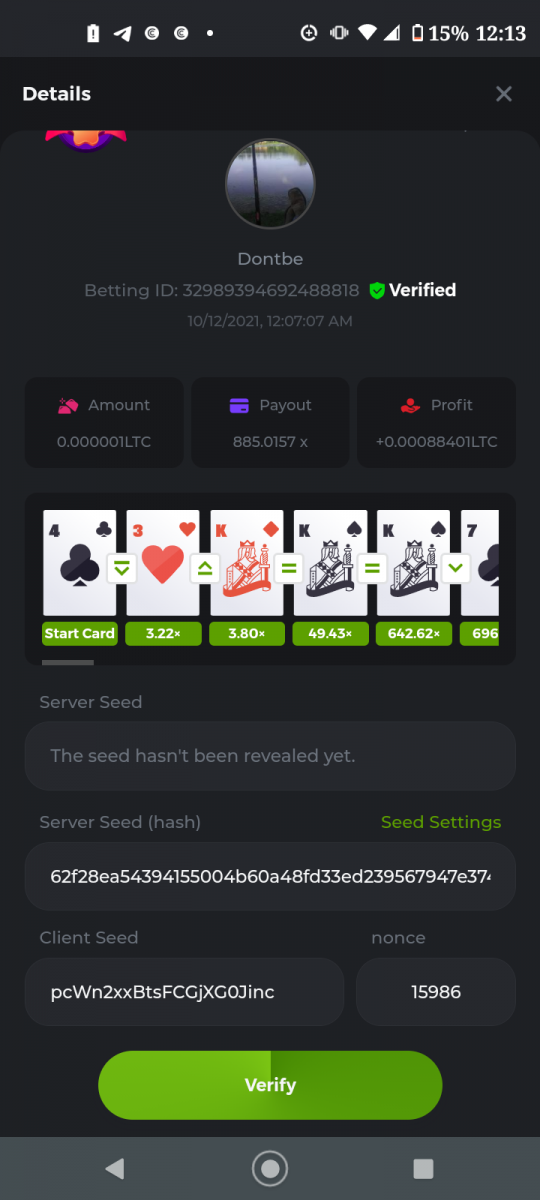The image size is (540, 1200).
Task: Select the nonce field showing 15986
Action: coord(436,992)
